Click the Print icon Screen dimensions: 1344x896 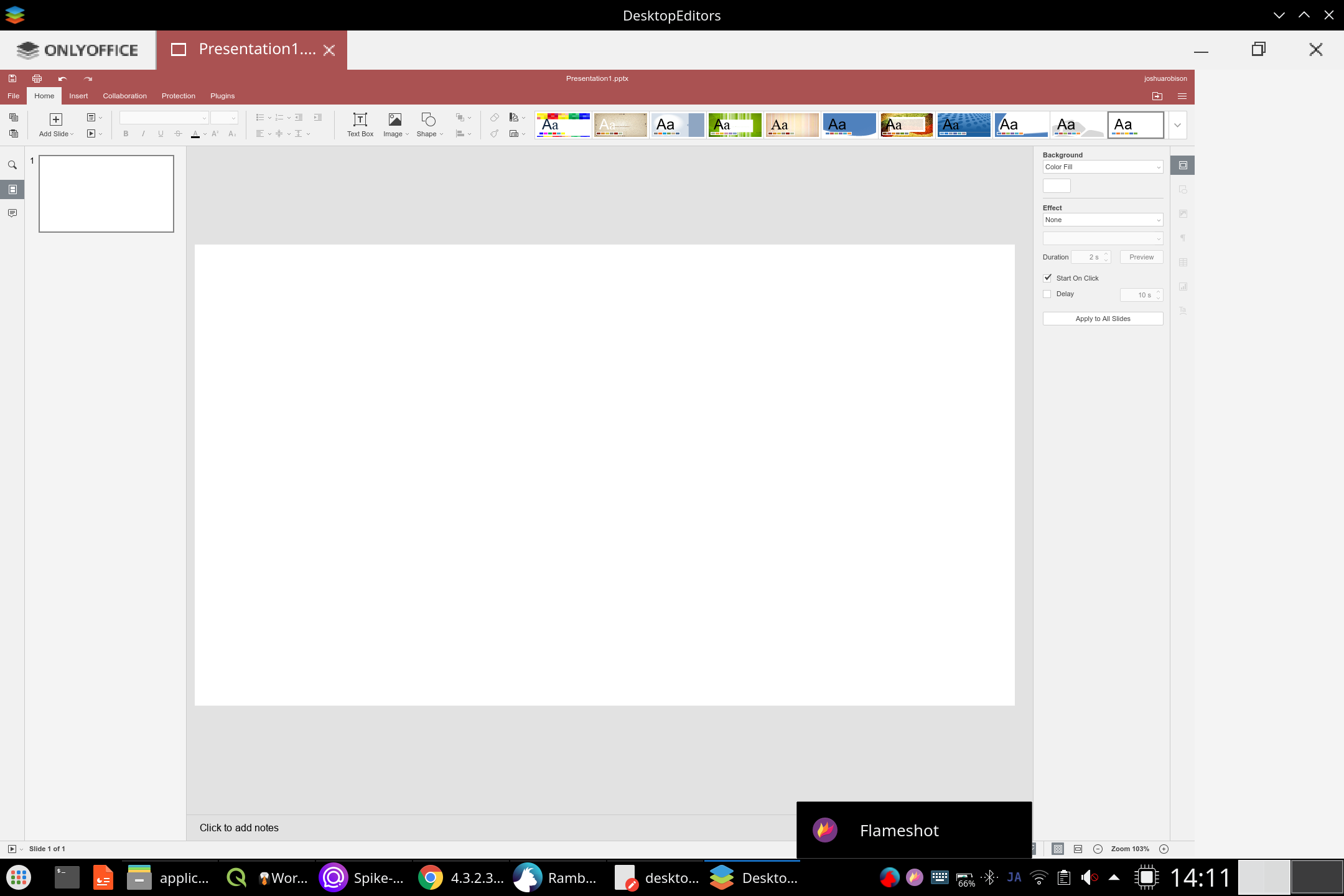(x=37, y=78)
